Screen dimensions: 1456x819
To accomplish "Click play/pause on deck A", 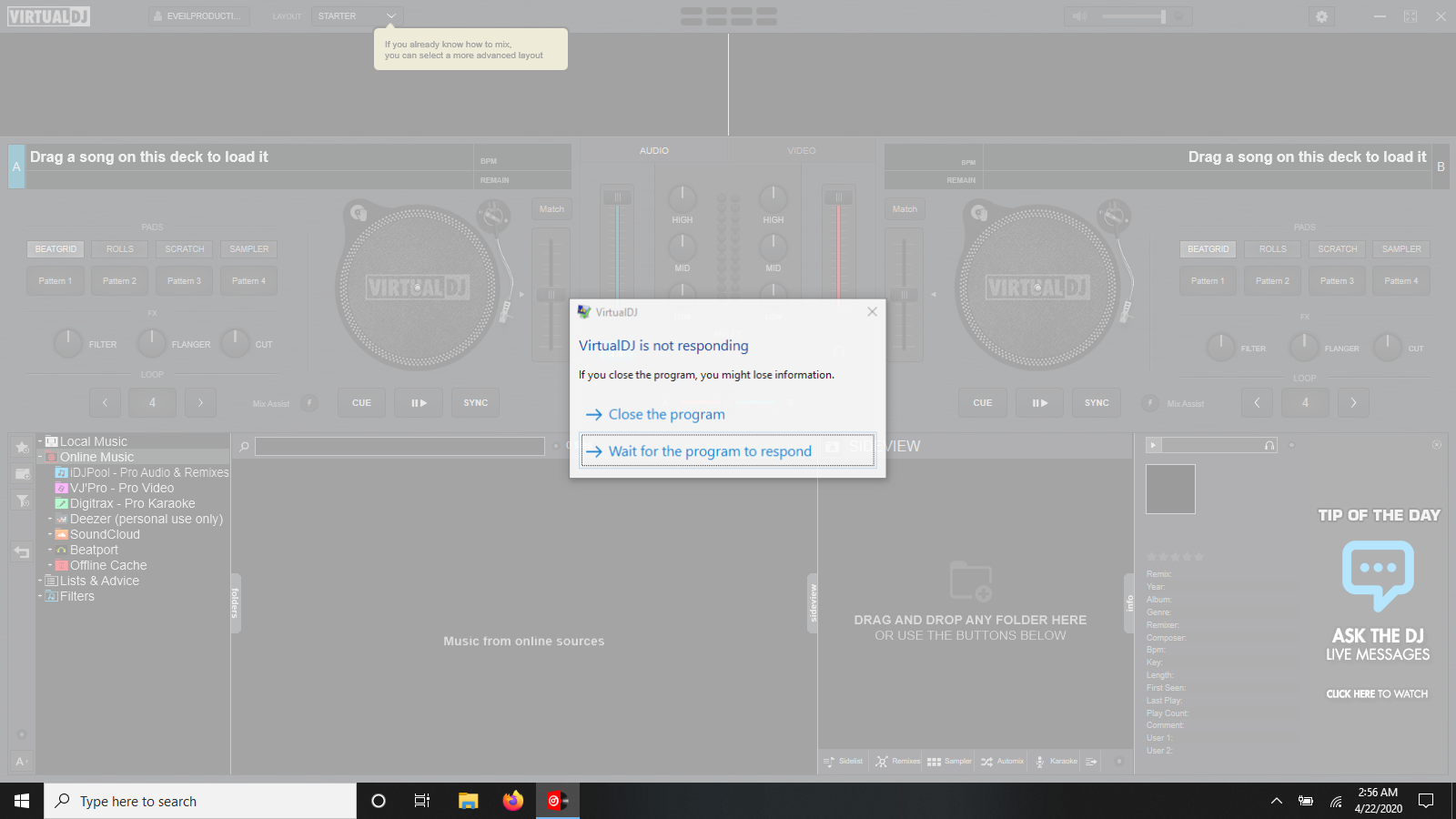I will click(x=419, y=403).
